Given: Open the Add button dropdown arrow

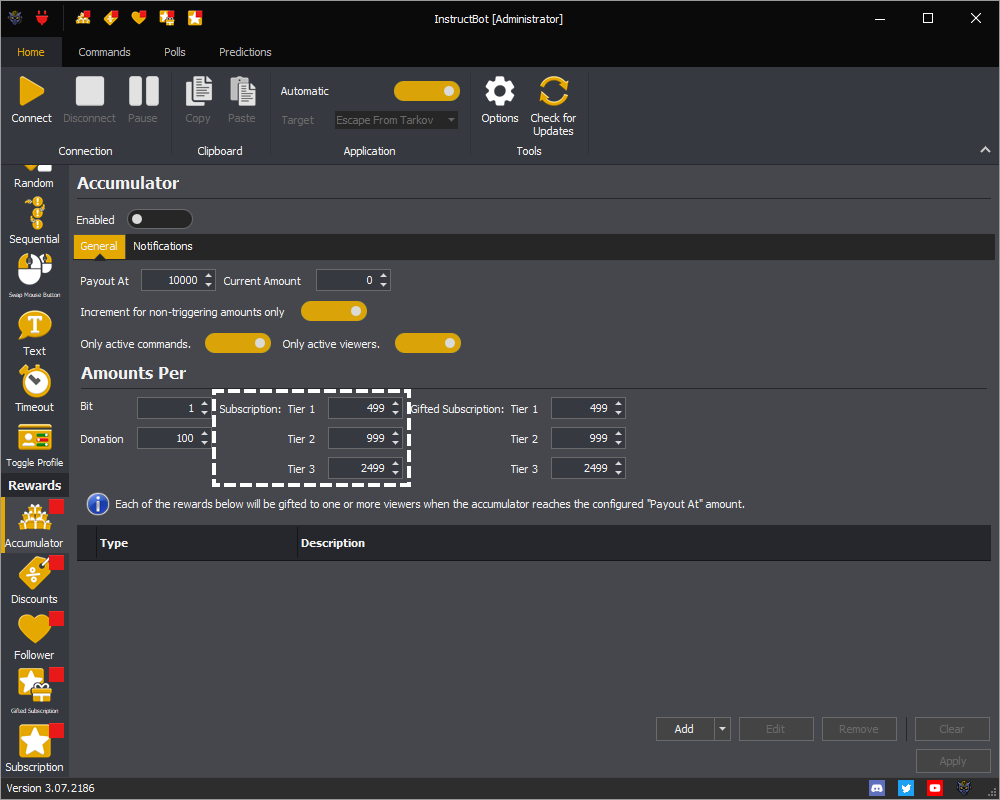Looking at the screenshot, I should click(723, 729).
